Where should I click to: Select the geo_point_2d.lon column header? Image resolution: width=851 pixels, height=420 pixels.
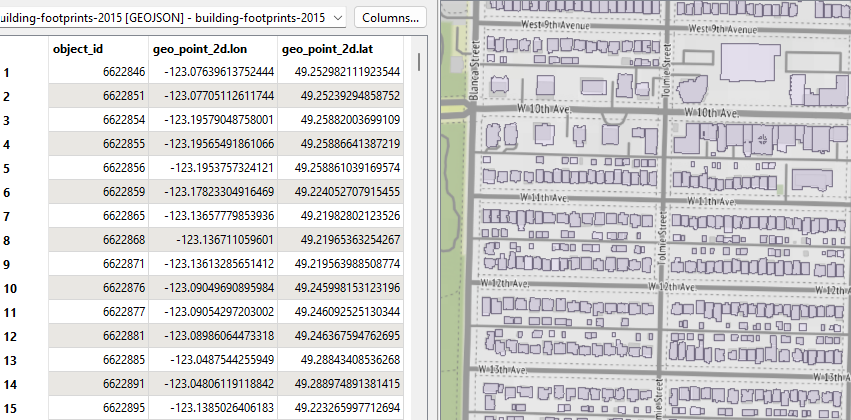[213, 49]
